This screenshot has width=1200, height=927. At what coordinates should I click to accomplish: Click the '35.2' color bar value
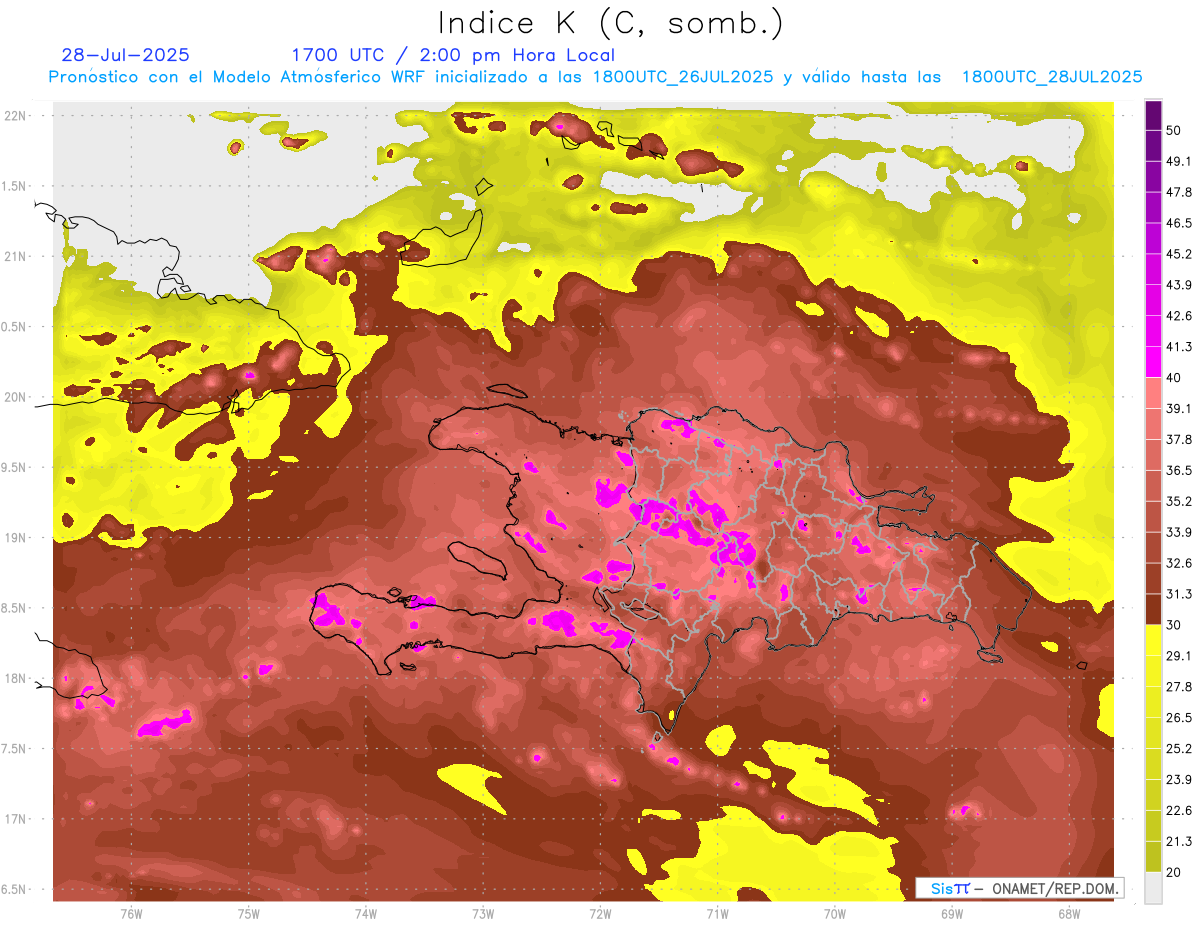[1179, 501]
